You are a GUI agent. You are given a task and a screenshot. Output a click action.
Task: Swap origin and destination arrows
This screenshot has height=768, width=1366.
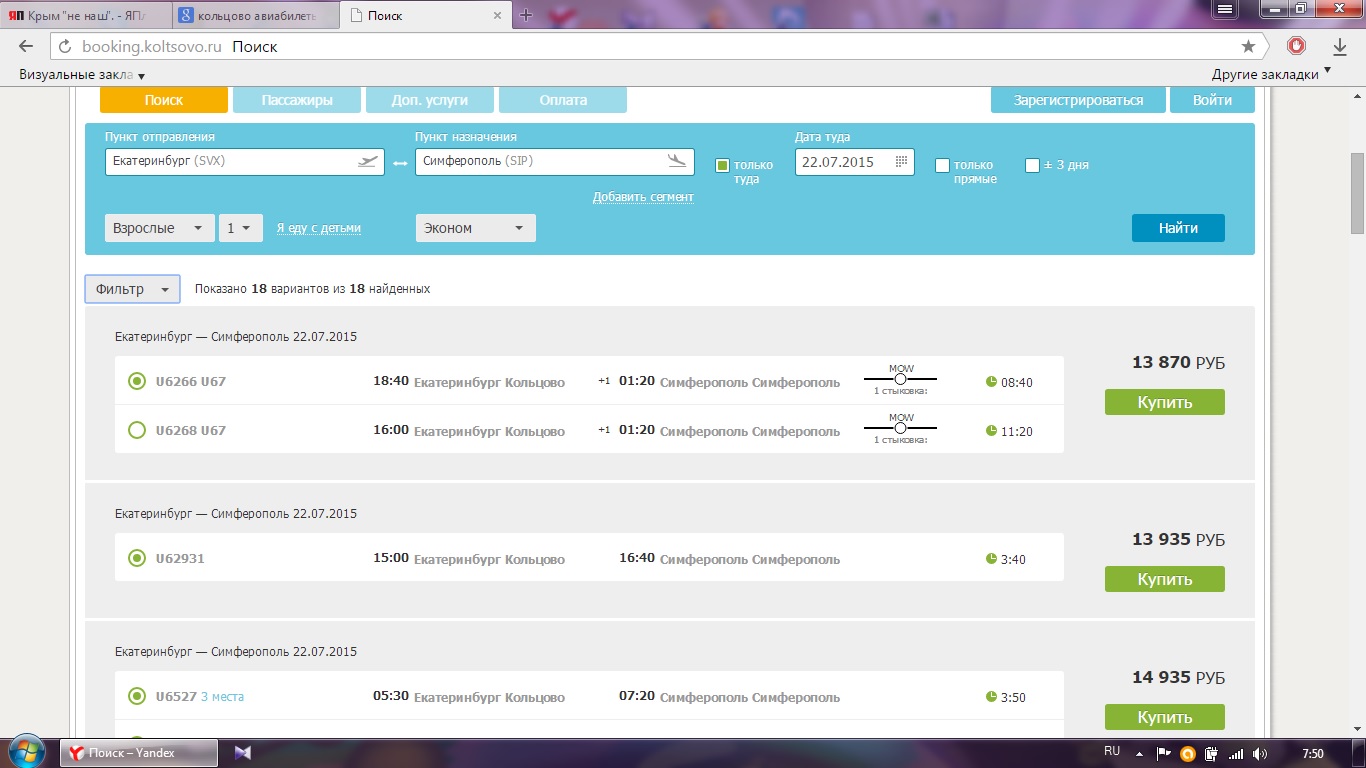click(x=400, y=163)
